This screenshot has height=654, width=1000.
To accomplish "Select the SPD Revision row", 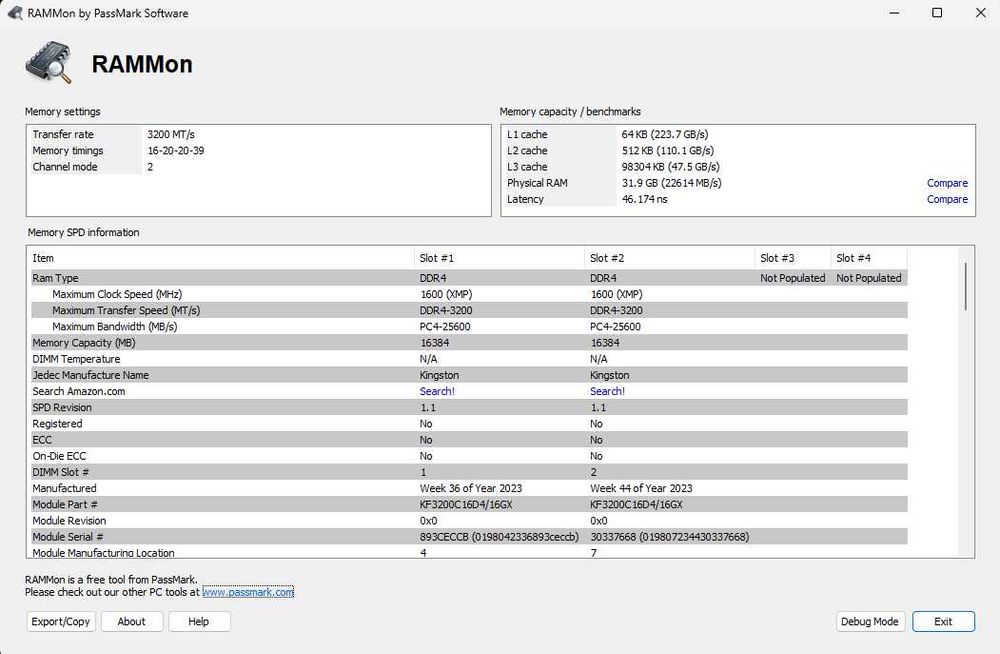I will click(x=469, y=407).
